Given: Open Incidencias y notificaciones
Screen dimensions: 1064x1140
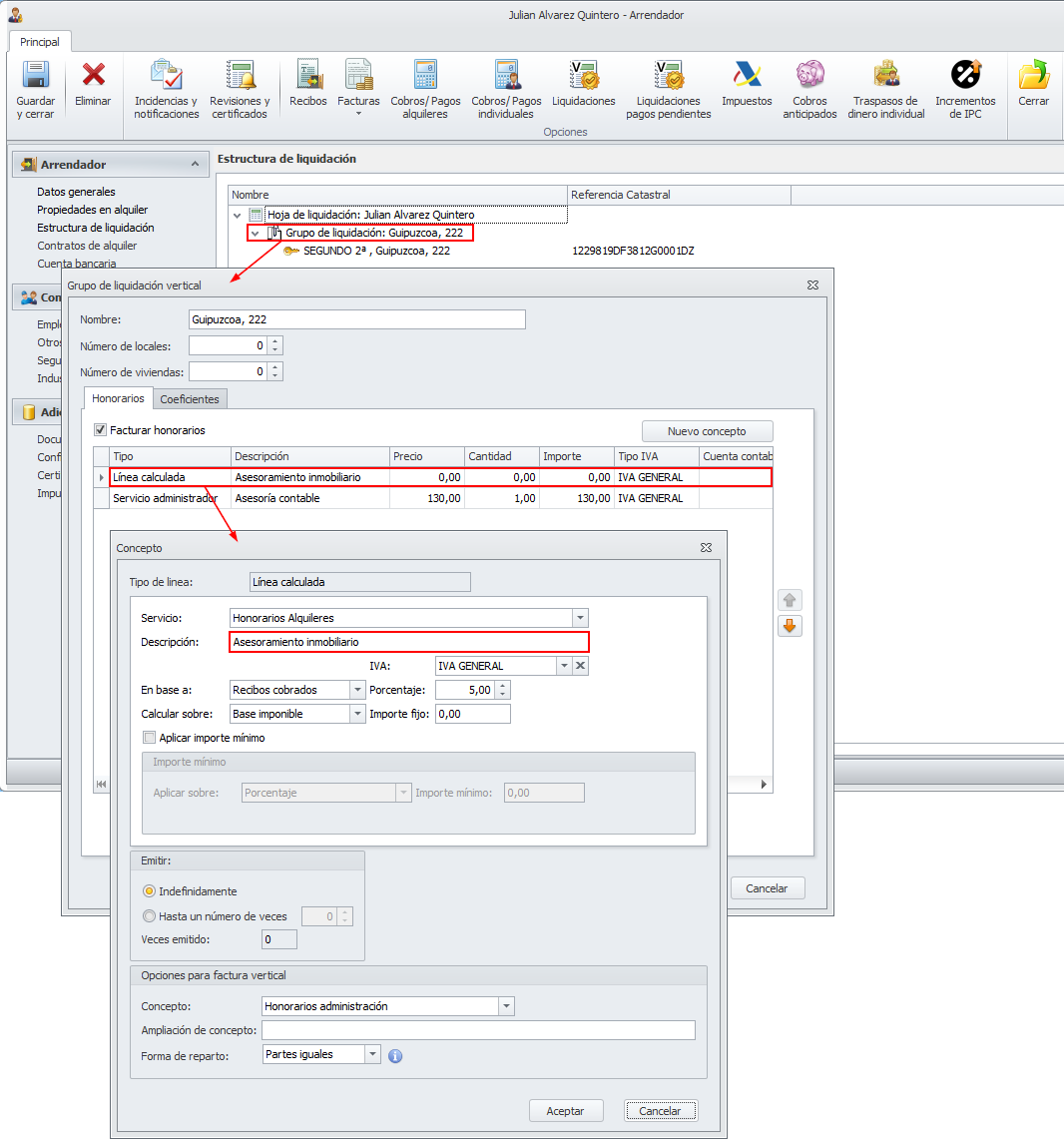Looking at the screenshot, I should 167,77.
